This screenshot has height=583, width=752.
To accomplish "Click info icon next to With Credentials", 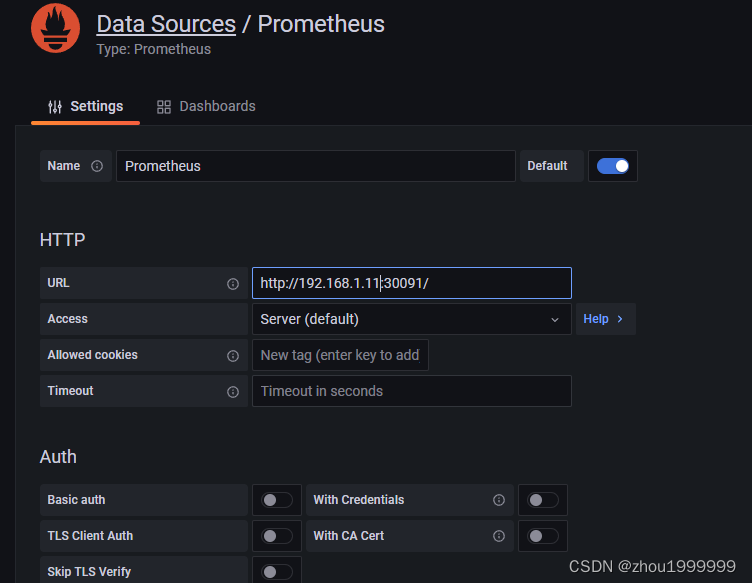I will tap(499, 500).
